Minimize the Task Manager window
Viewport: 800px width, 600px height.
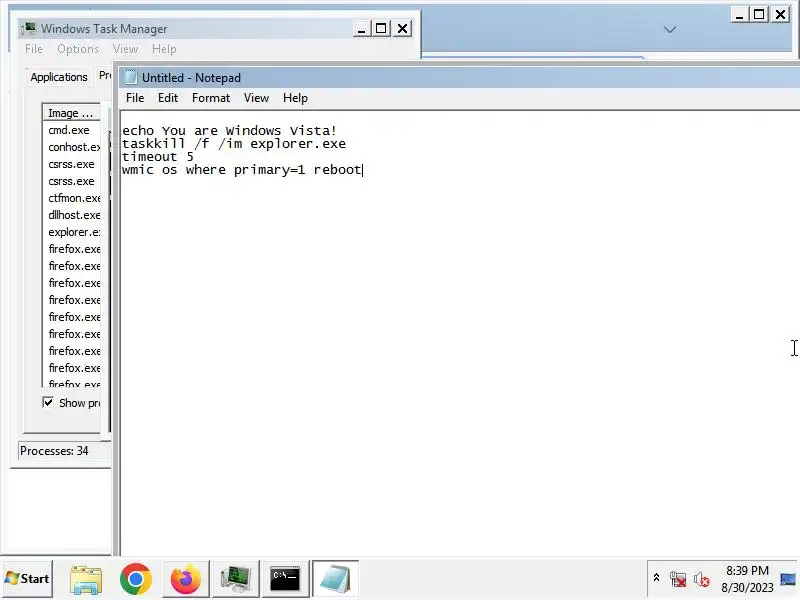click(x=361, y=29)
